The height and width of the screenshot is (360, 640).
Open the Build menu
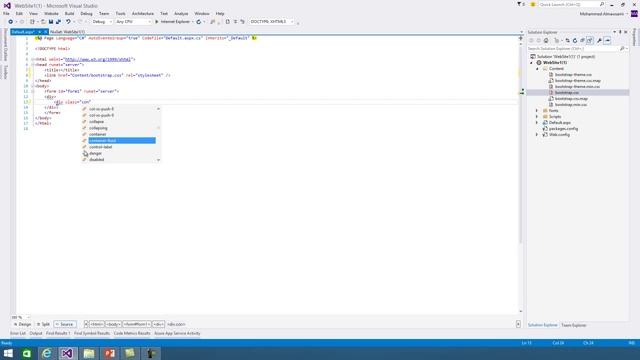(69, 13)
